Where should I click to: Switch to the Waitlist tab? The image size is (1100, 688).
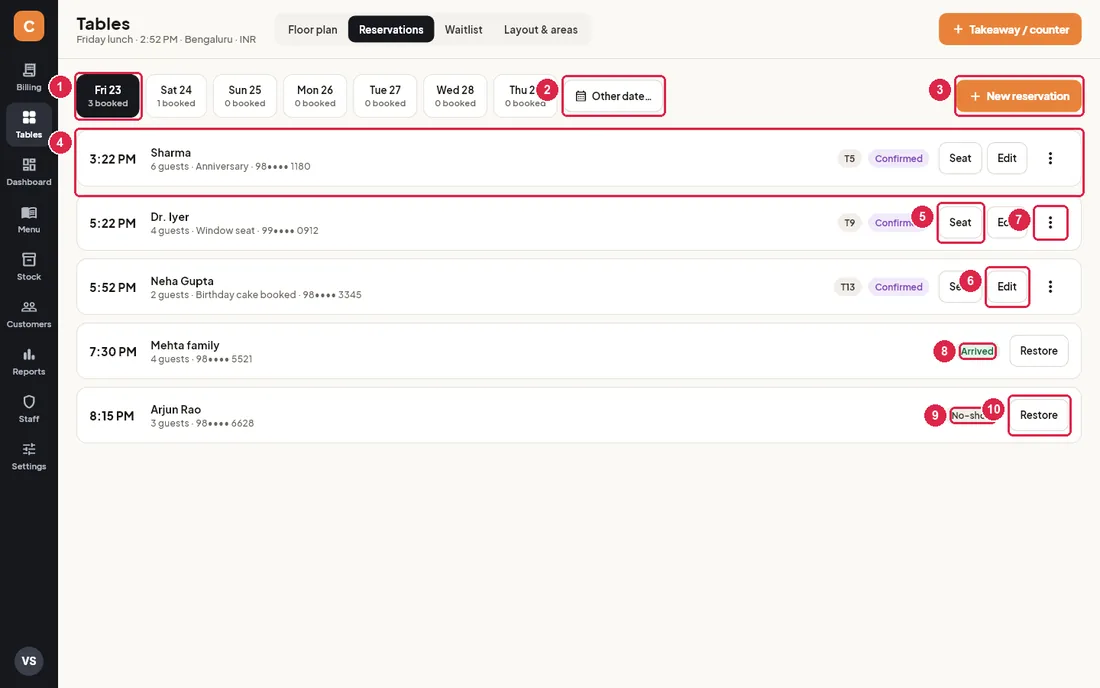tap(463, 29)
